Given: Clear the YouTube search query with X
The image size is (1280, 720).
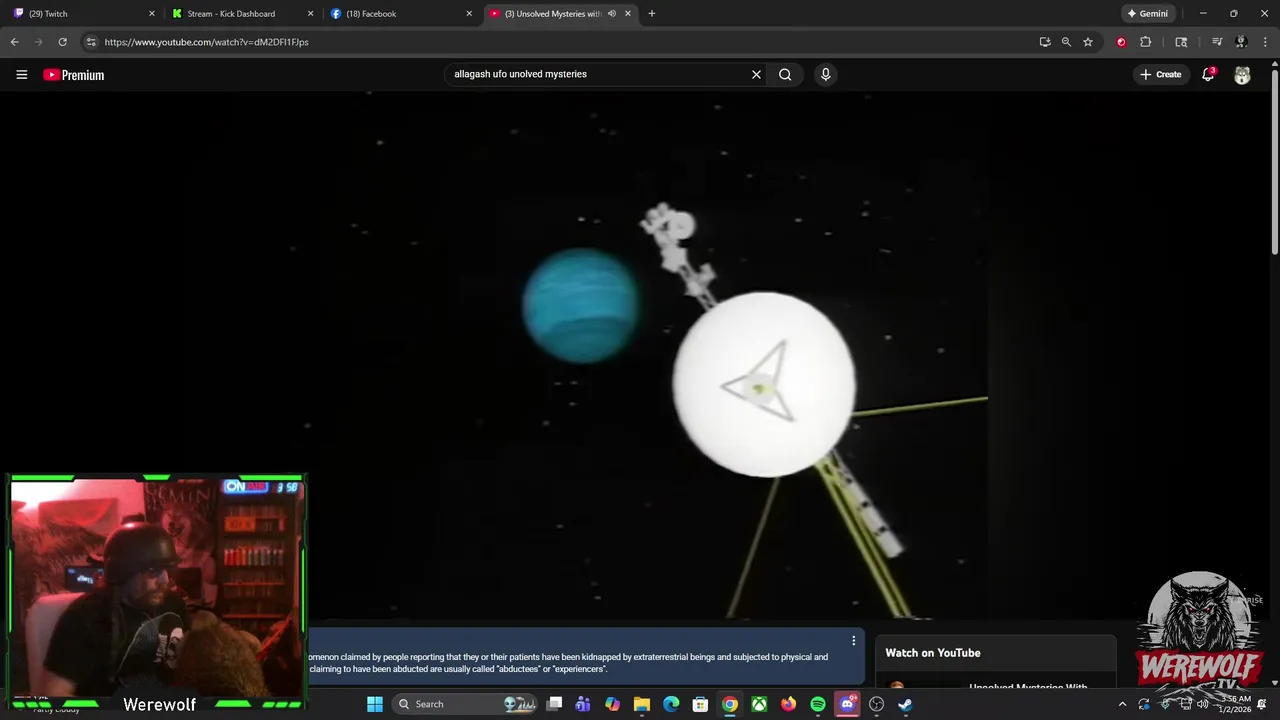Looking at the screenshot, I should [756, 74].
